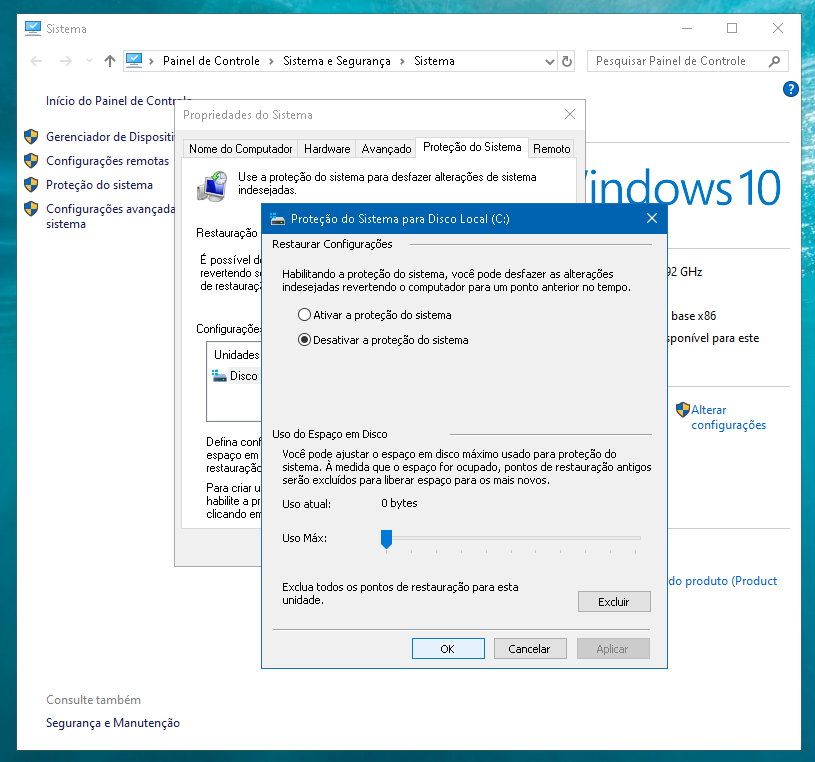The width and height of the screenshot is (815, 762).
Task: Open the help question mark icon
Action: (x=791, y=89)
